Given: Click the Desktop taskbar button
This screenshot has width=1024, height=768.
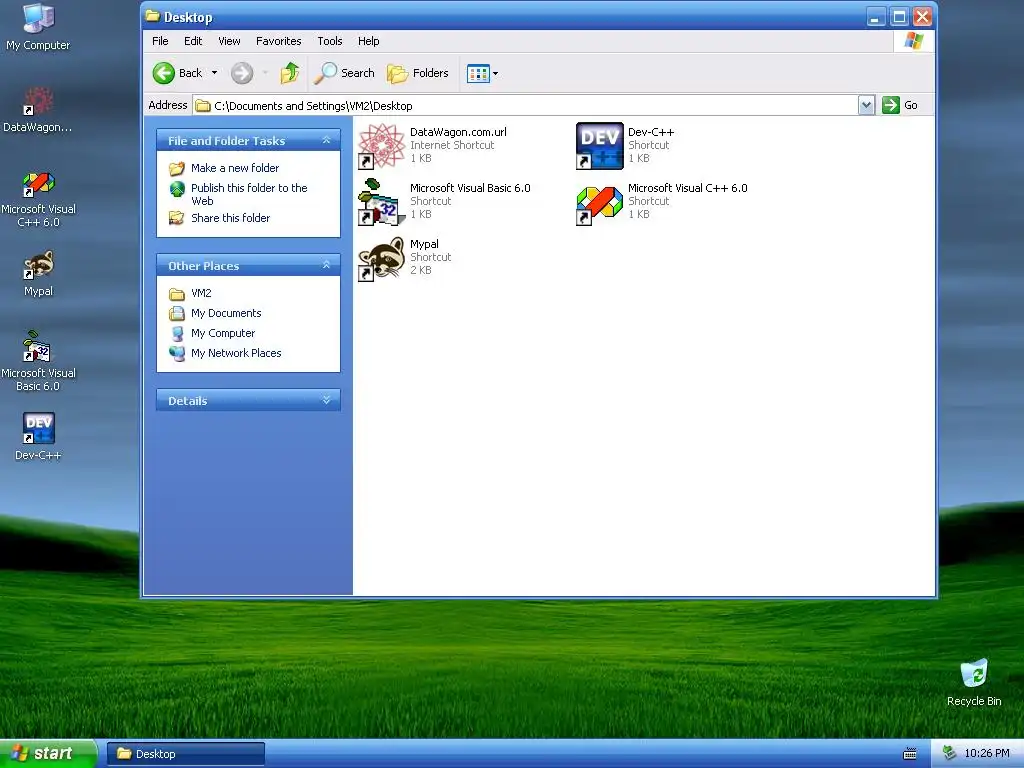Looking at the screenshot, I should coord(185,754).
